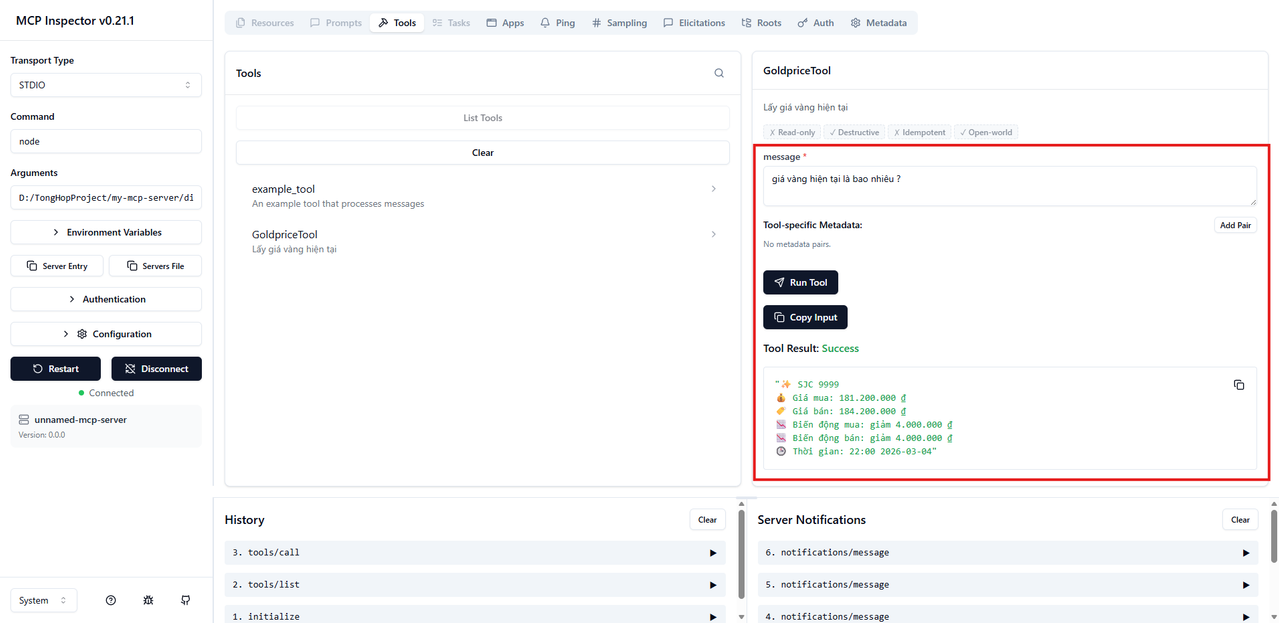Image resolution: width=1279 pixels, height=623 pixels.
Task: Click the Read-only annotation badge
Action: click(x=792, y=132)
